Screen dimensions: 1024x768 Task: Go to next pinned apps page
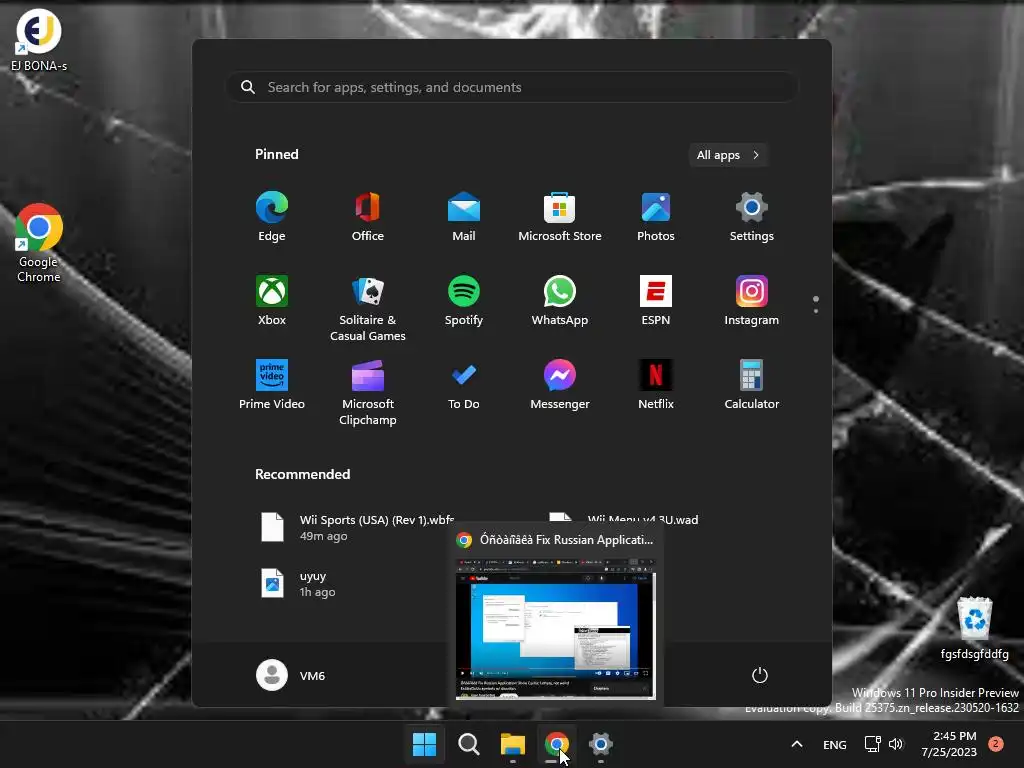(x=816, y=310)
